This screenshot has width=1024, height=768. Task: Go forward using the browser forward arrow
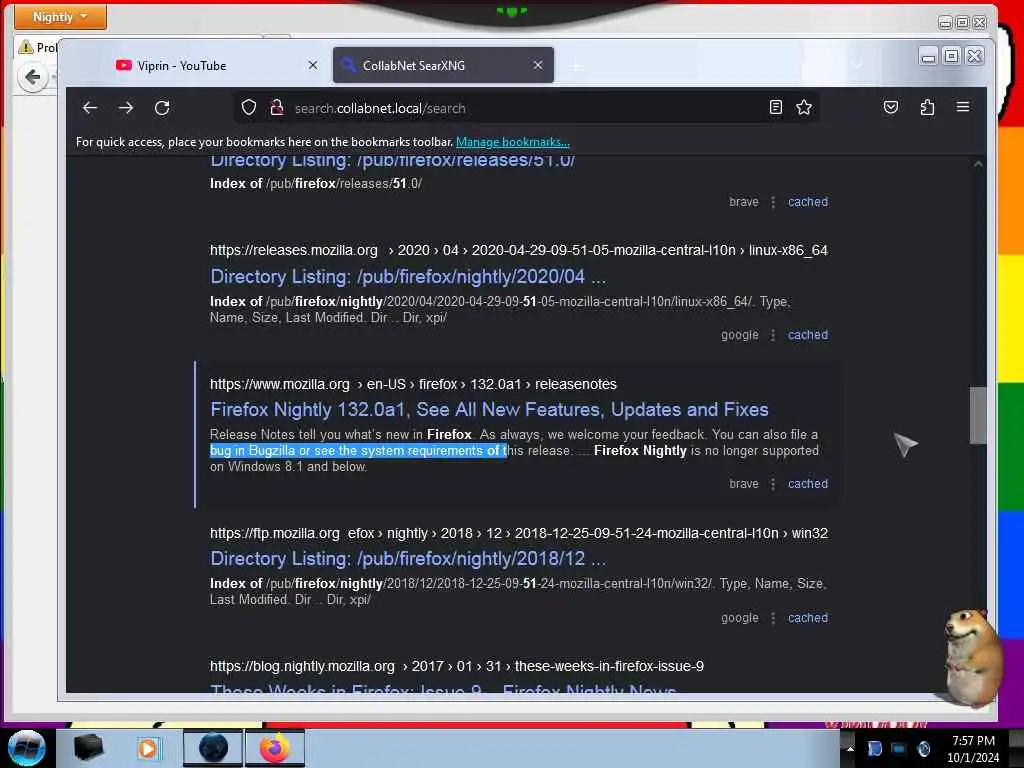pyautogui.click(x=126, y=108)
